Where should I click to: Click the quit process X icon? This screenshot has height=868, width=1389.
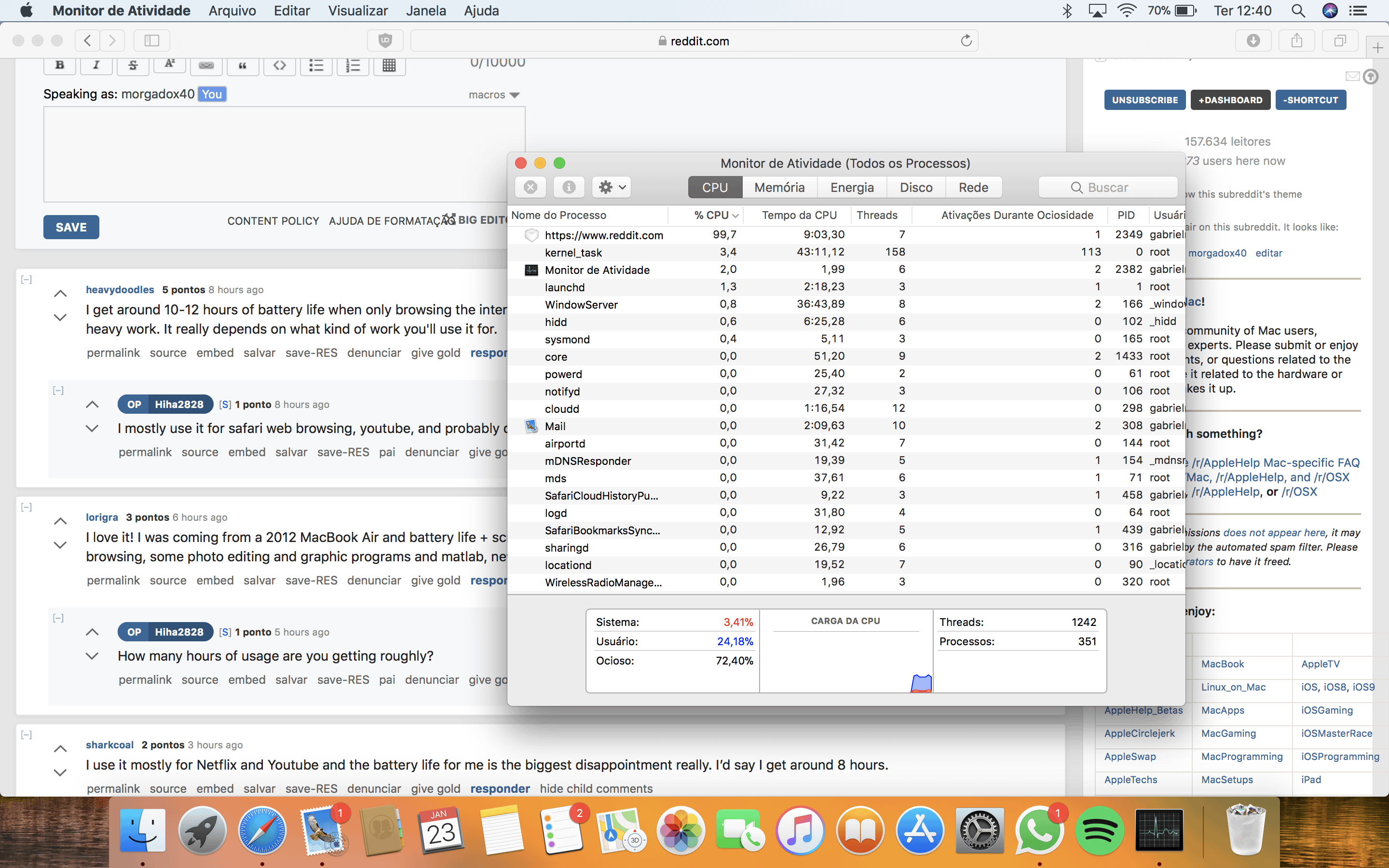[x=531, y=187]
